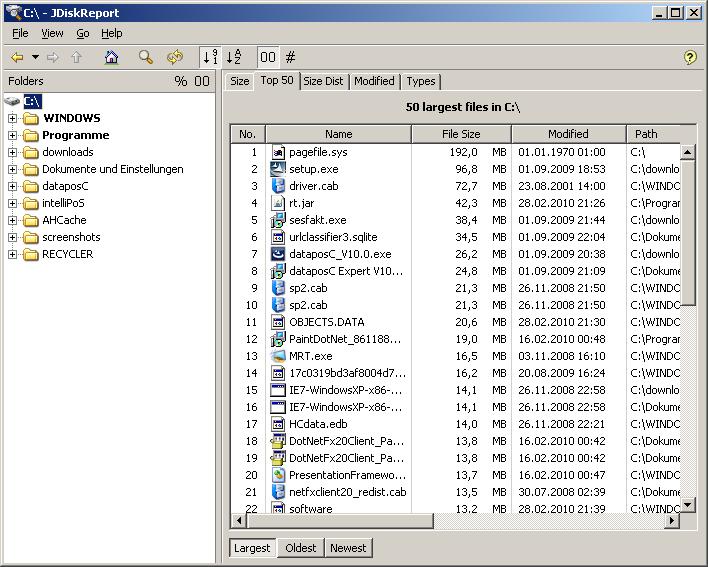
Task: Click the table scroll down arrow
Action: click(x=687, y=505)
